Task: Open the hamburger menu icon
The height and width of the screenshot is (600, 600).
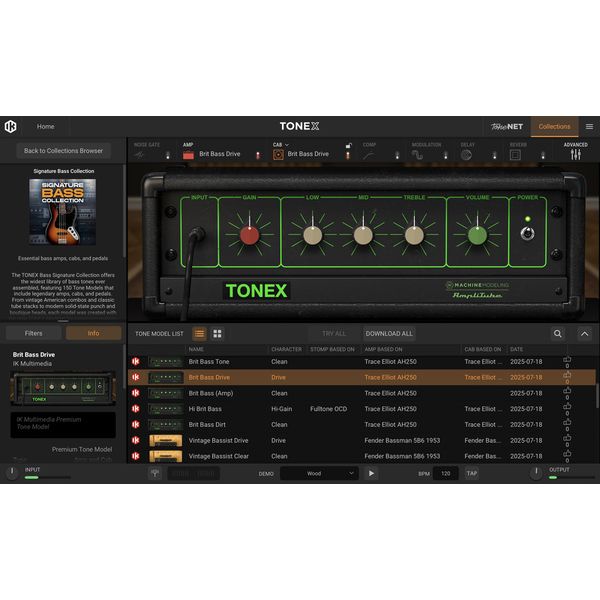Action: tap(589, 127)
